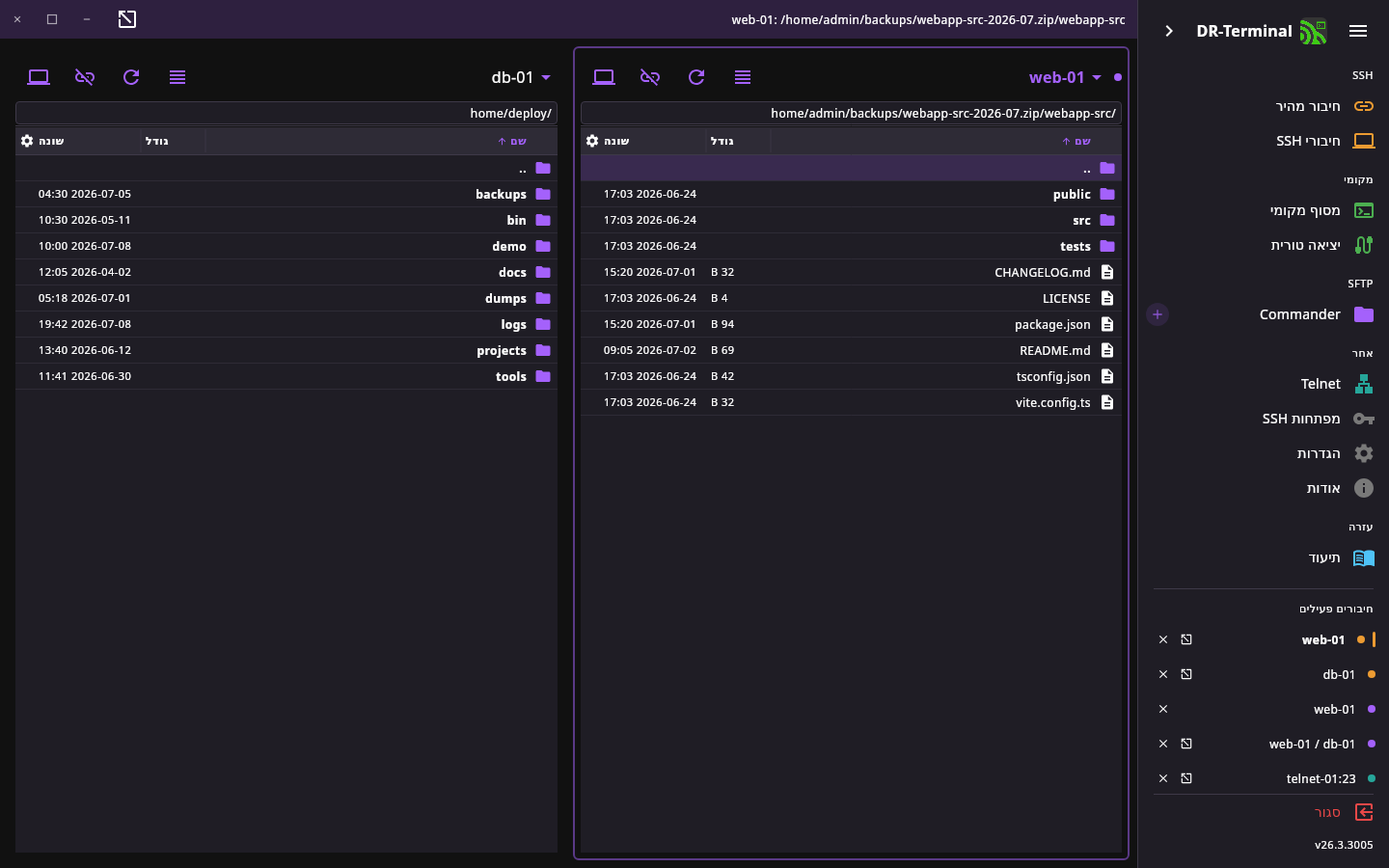Close second web-01 active connection

[1163, 709]
